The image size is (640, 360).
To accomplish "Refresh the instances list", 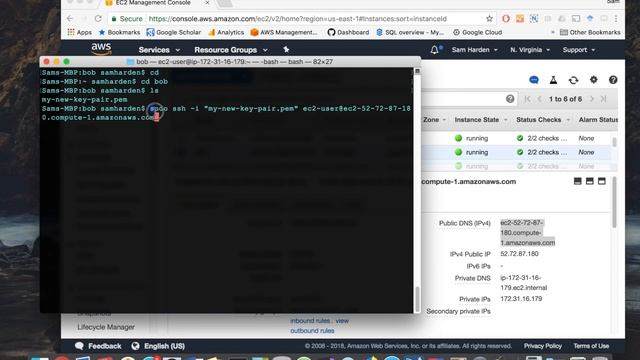I will click(x=573, y=80).
